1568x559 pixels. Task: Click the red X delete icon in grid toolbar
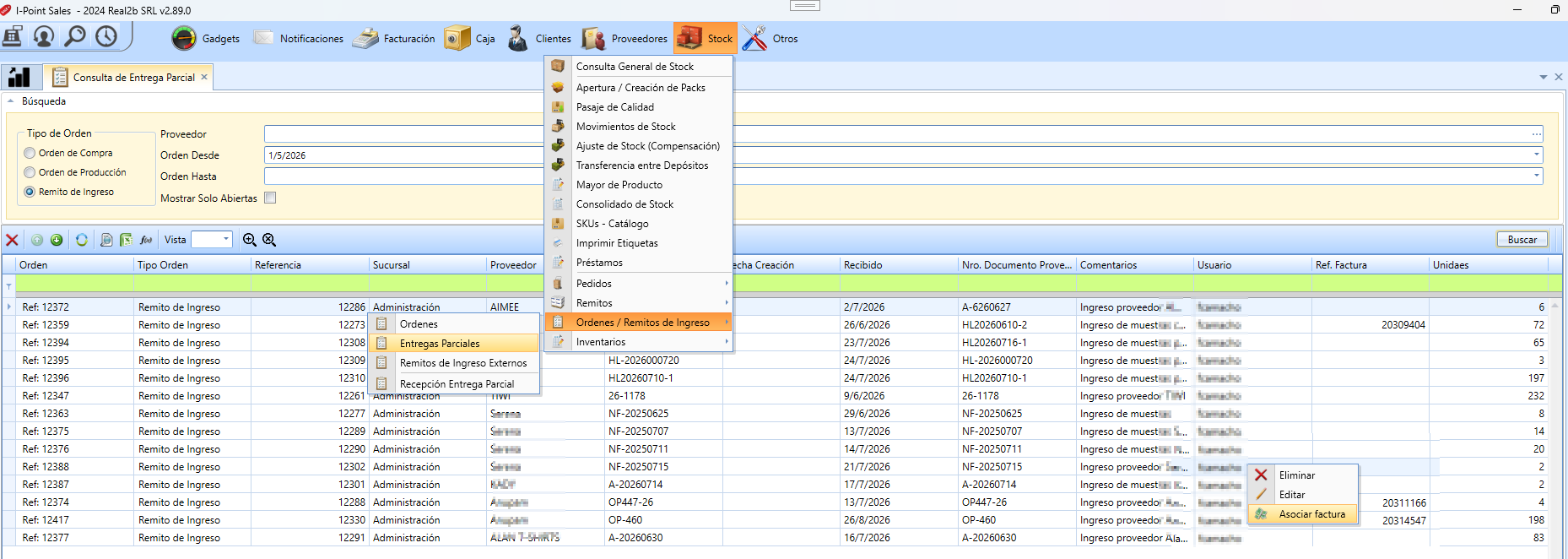click(x=12, y=240)
